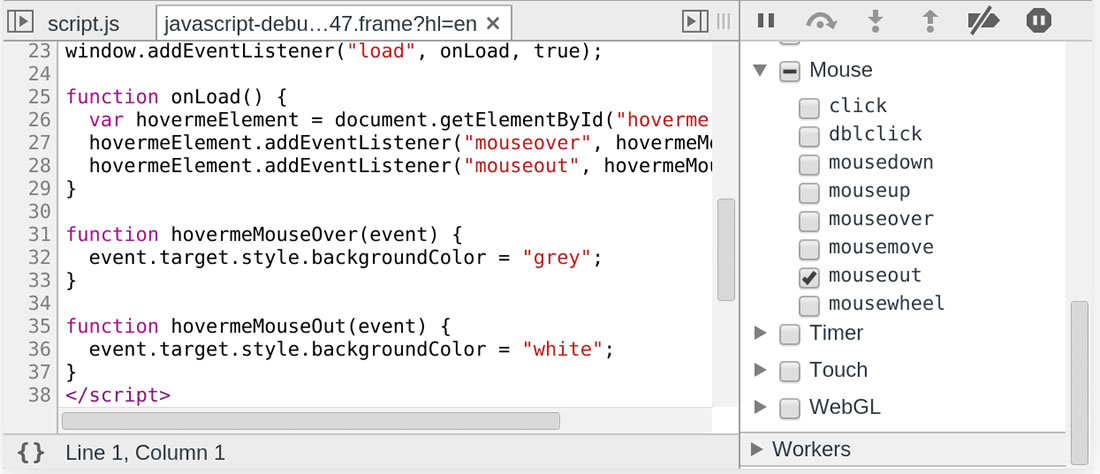Hide the debugger sidebar icon

point(692,21)
